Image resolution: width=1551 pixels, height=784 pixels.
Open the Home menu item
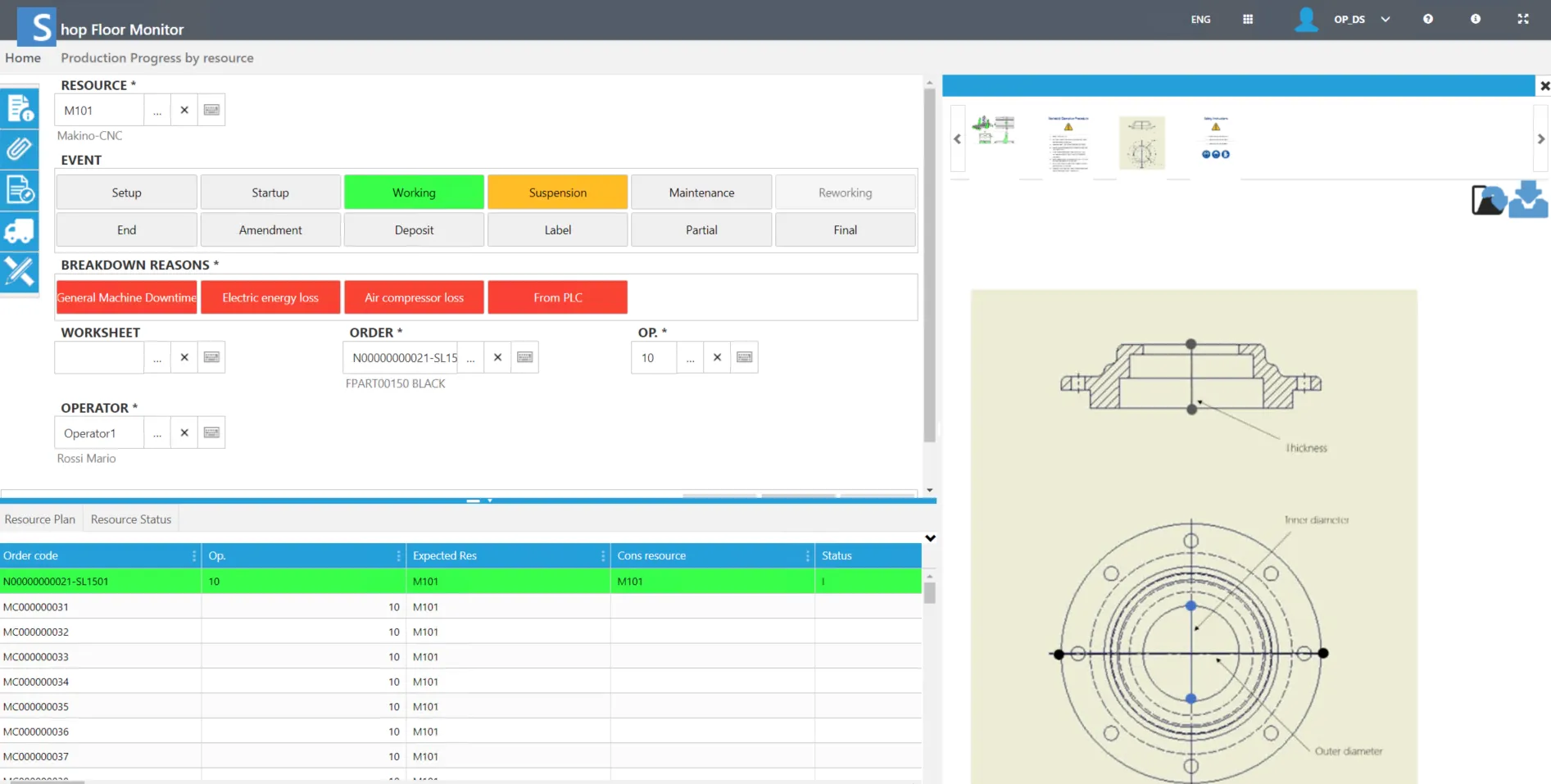coord(23,57)
